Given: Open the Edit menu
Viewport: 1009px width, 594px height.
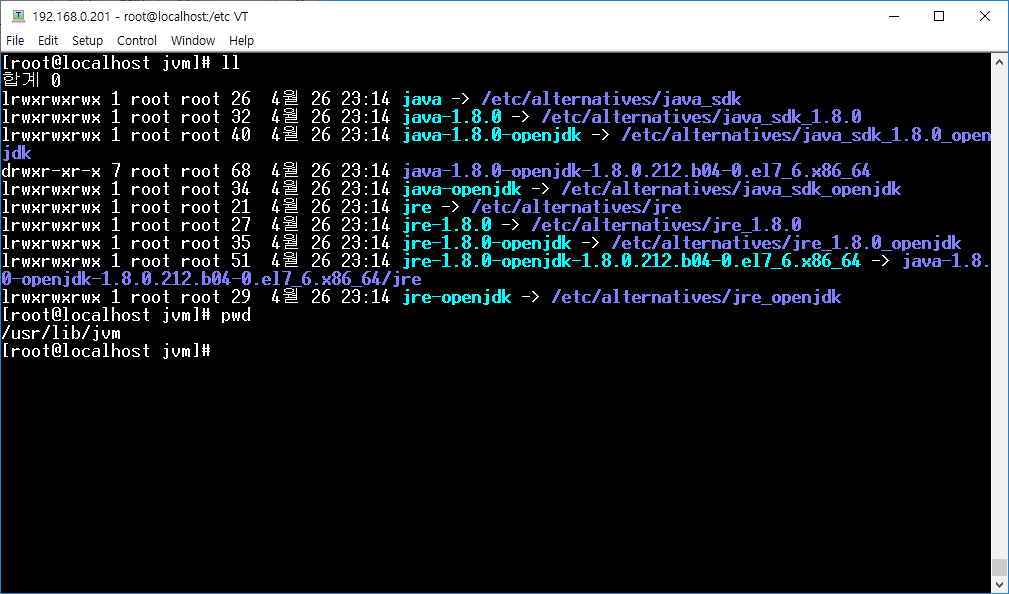Looking at the screenshot, I should [x=48, y=41].
